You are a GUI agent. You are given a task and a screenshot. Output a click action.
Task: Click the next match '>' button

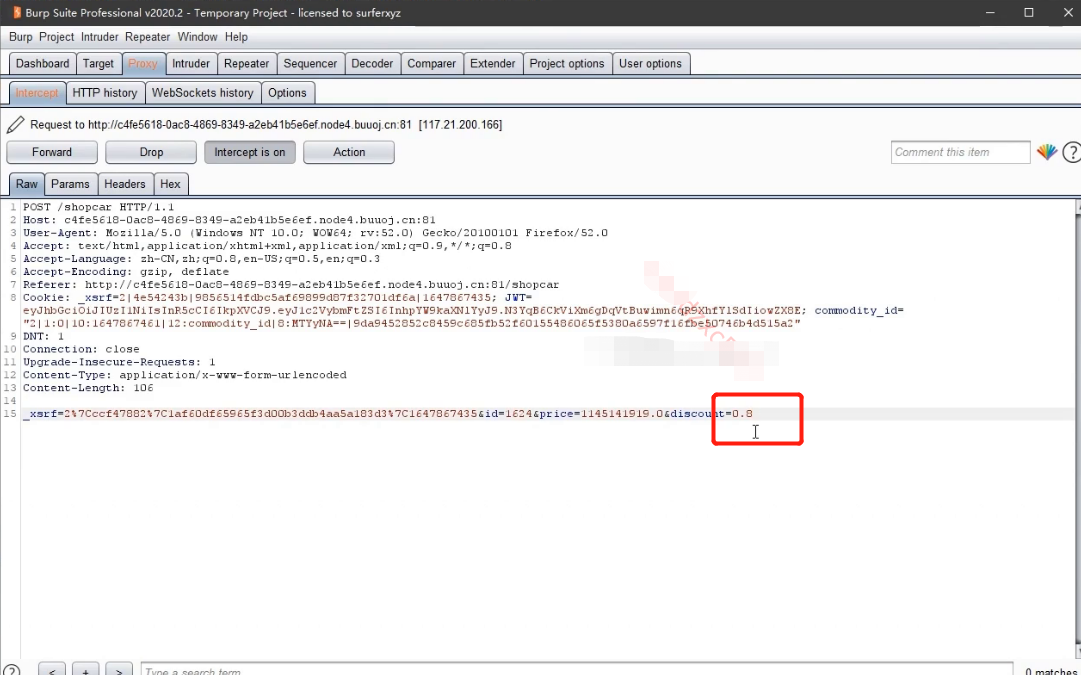coord(119,670)
